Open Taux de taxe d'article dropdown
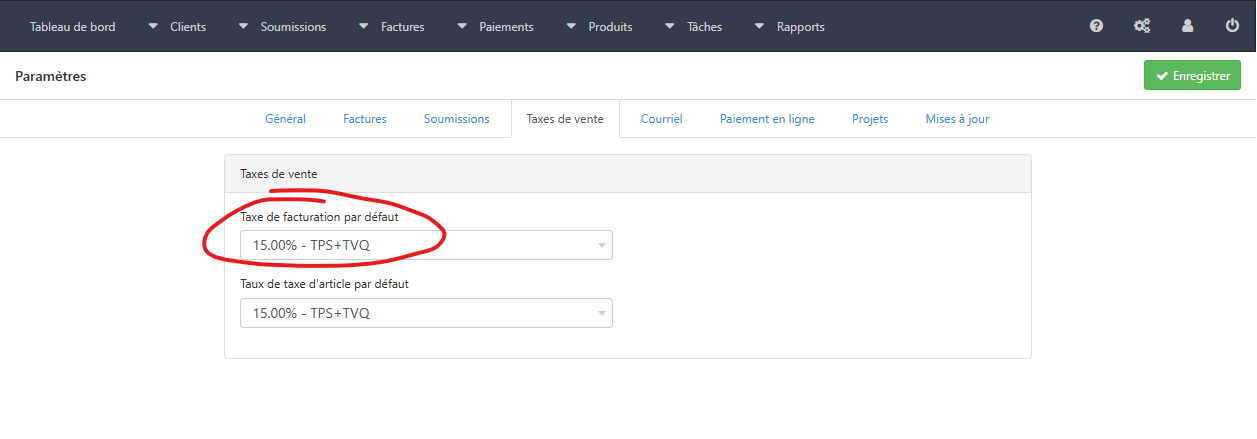This screenshot has width=1257, height=439. pyautogui.click(x=426, y=313)
